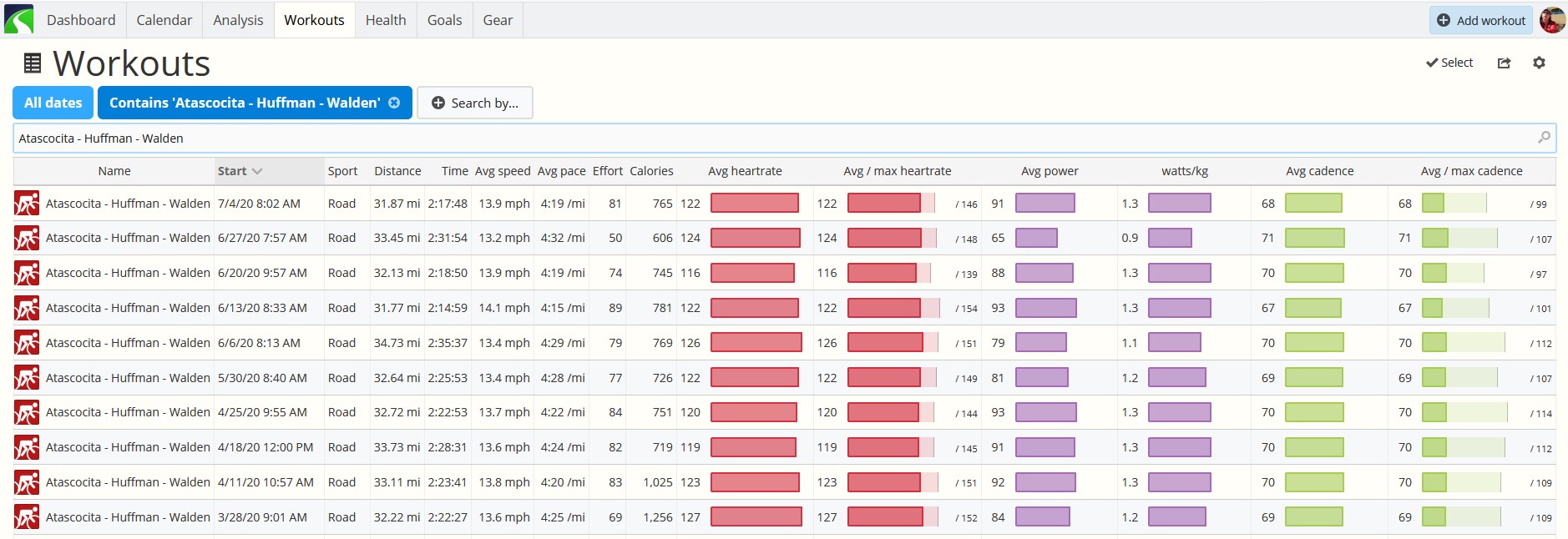The image size is (1568, 539).
Task: Open the settings gear icon
Action: click(1539, 63)
